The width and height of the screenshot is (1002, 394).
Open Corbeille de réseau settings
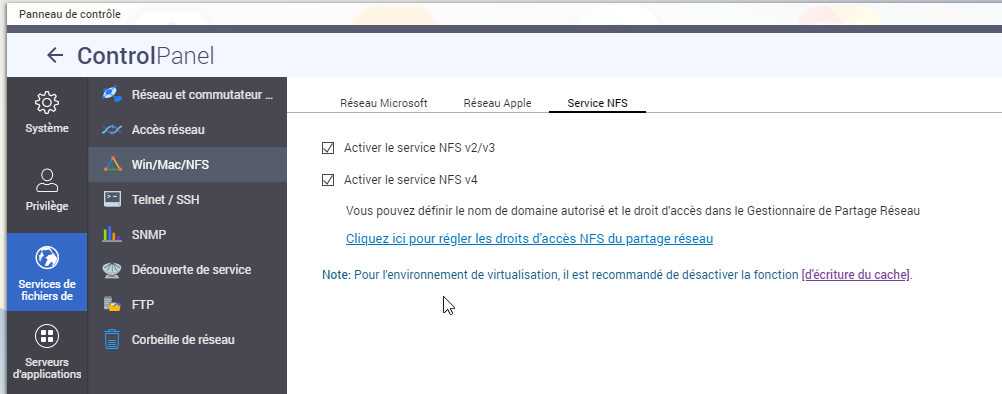click(x=187, y=340)
